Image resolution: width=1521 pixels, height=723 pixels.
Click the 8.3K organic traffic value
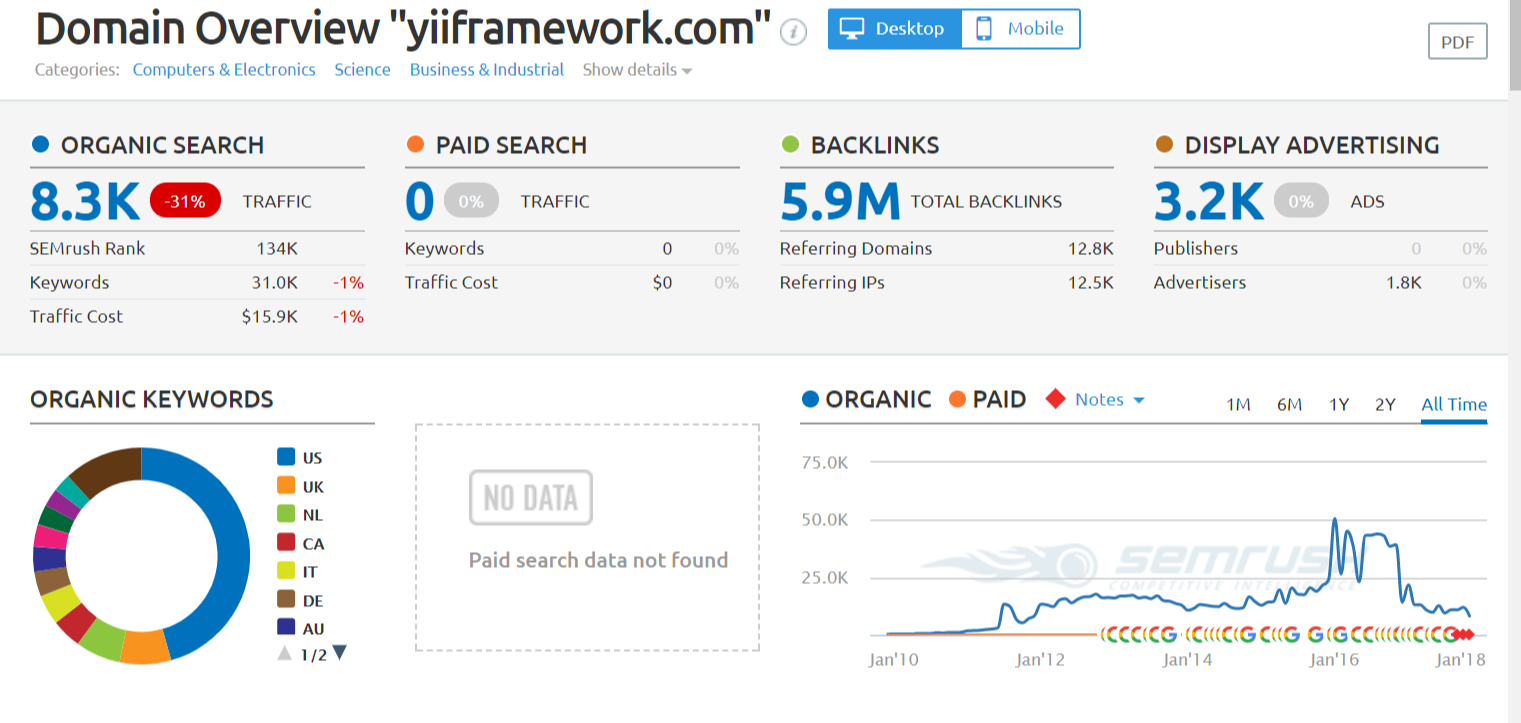pyautogui.click(x=85, y=202)
